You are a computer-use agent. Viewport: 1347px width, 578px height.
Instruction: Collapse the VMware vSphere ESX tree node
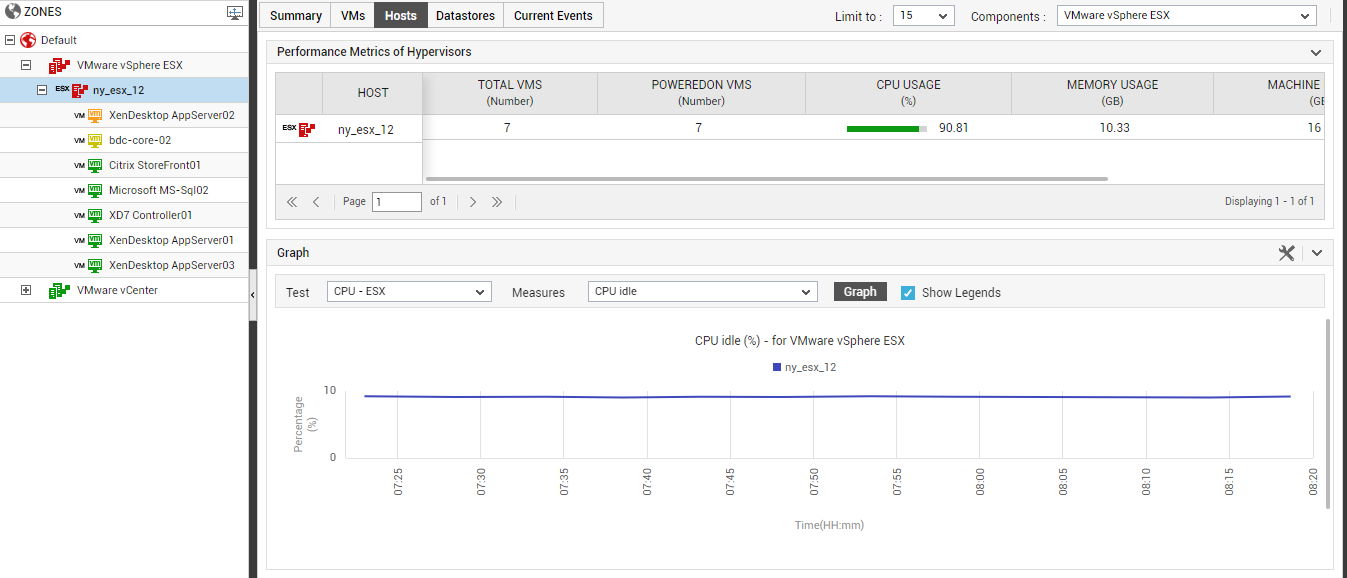[x=26, y=65]
